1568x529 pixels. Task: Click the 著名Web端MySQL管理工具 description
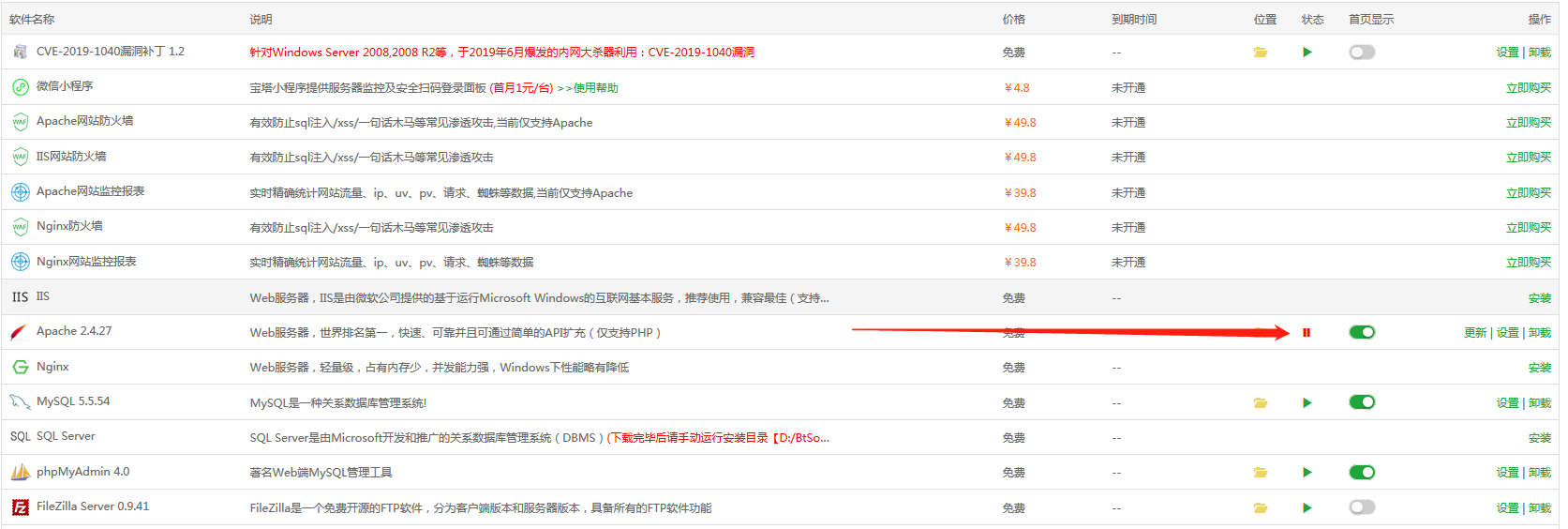click(x=321, y=473)
